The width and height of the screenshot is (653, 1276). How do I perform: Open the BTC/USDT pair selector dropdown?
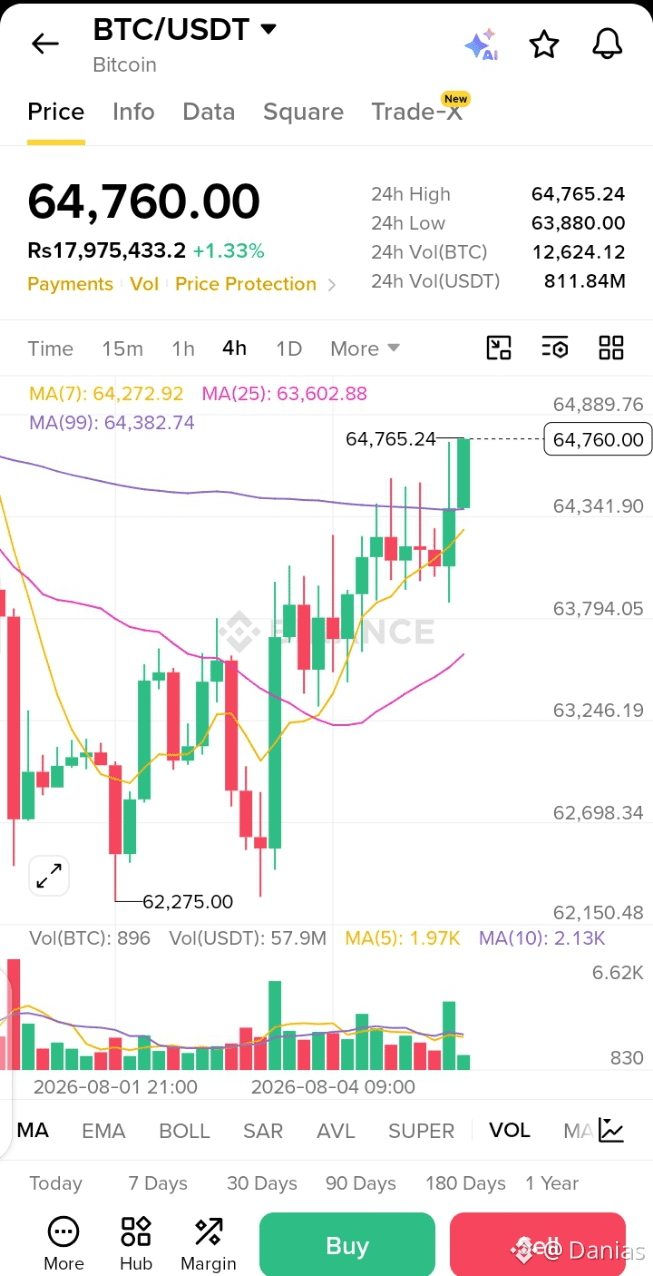tap(185, 30)
